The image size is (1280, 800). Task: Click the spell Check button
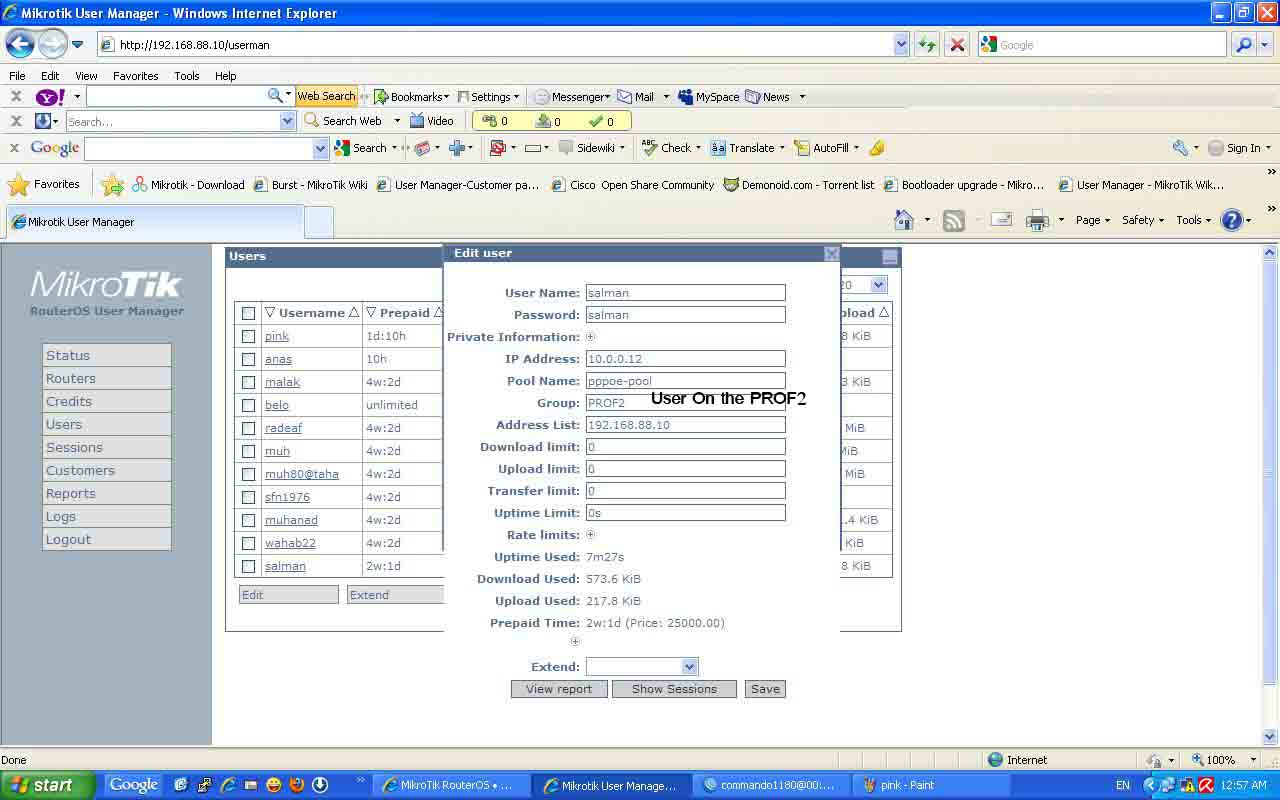671,148
